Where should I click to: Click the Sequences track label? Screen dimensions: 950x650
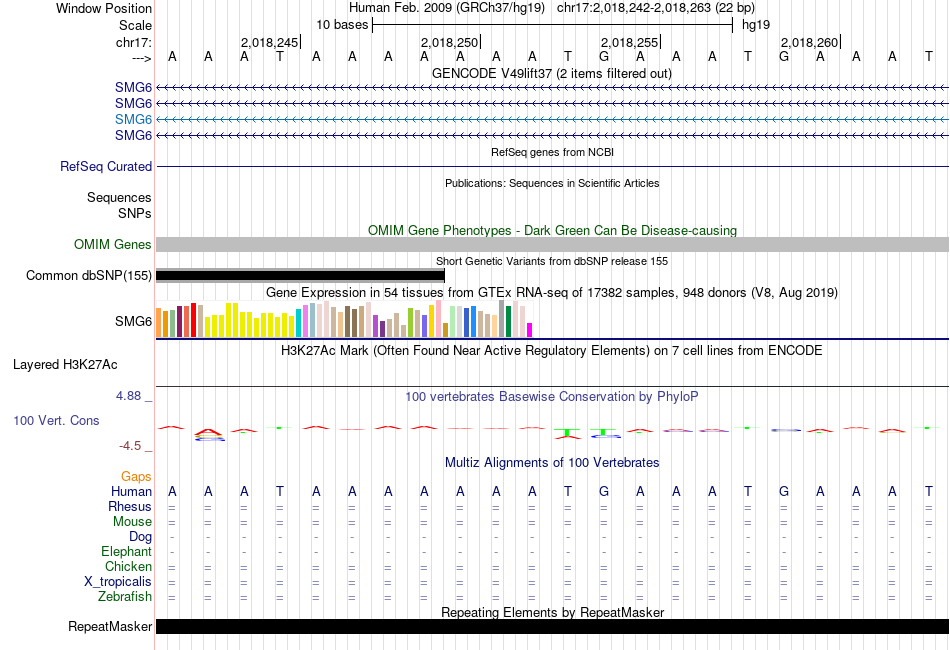119,197
